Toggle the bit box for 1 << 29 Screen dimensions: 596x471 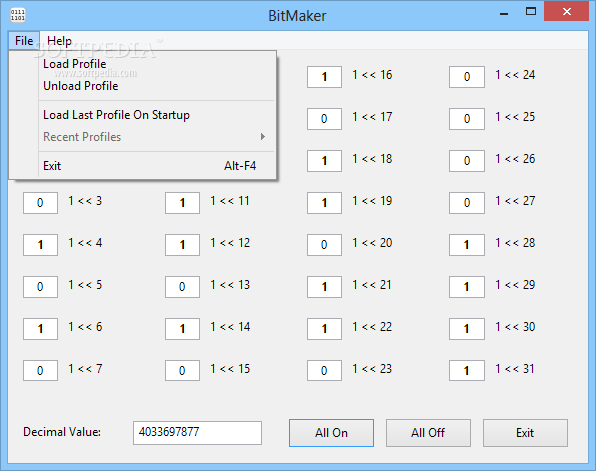(x=467, y=287)
